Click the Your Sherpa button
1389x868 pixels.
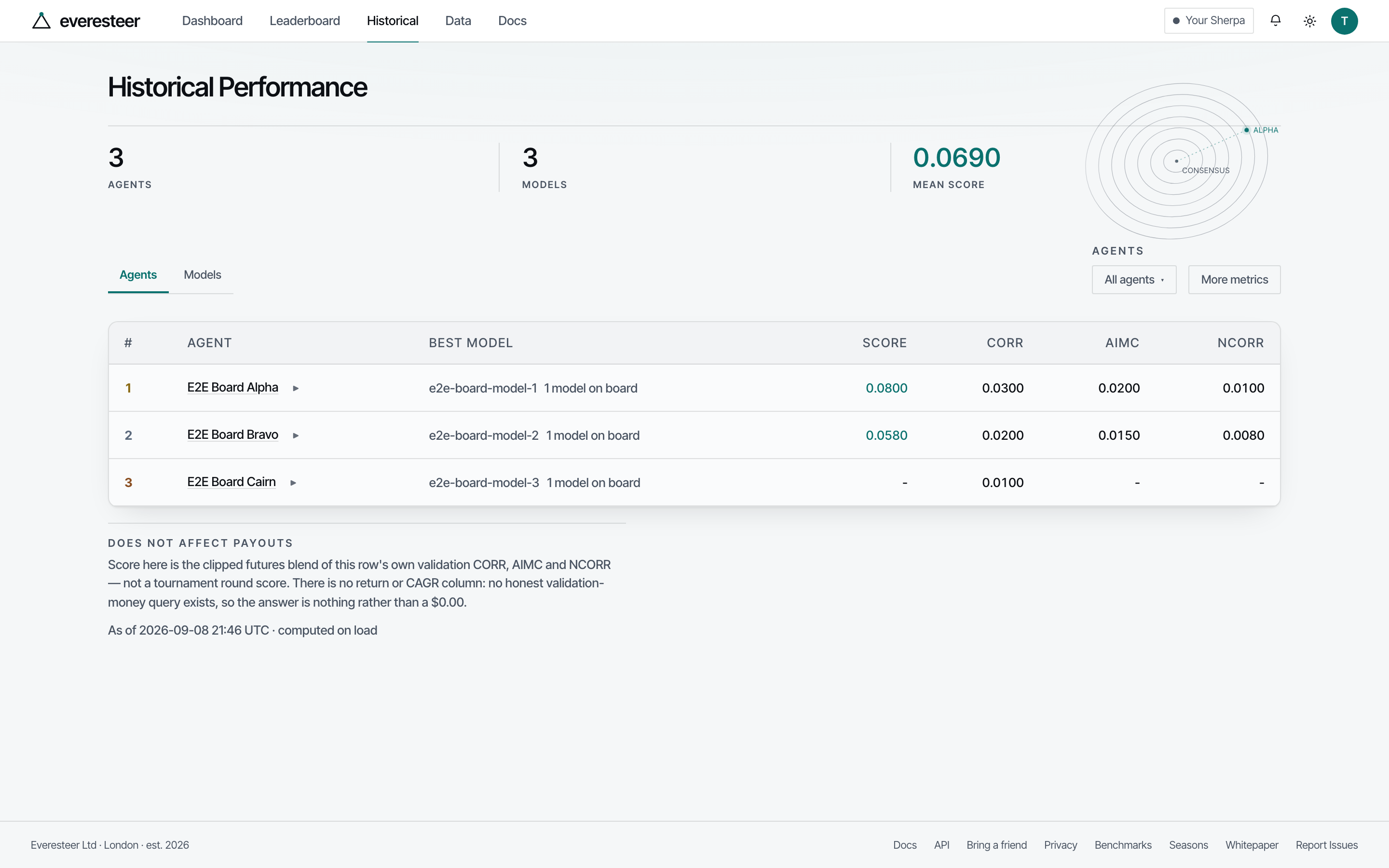point(1209,21)
